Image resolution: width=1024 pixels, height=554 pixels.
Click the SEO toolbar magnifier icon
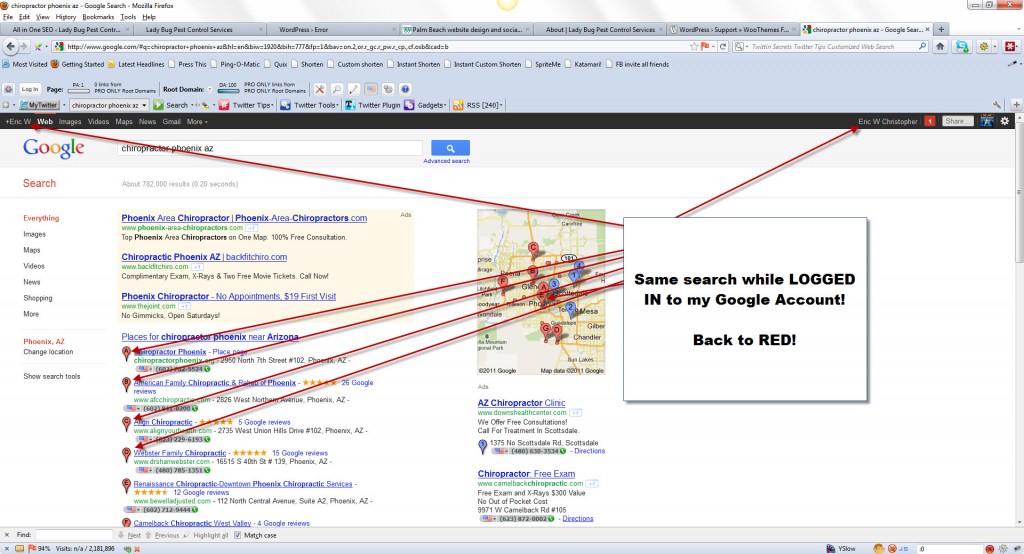pyautogui.click(x=336, y=89)
